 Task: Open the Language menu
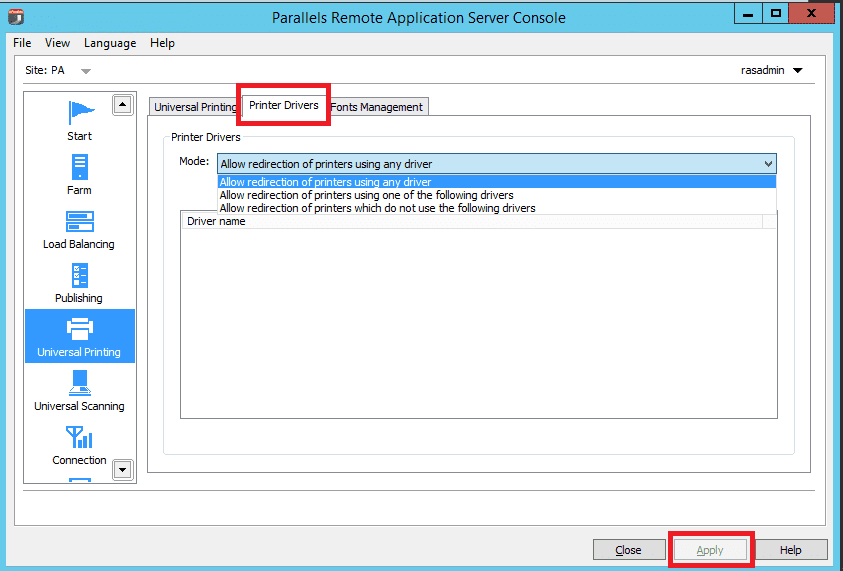[x=110, y=43]
